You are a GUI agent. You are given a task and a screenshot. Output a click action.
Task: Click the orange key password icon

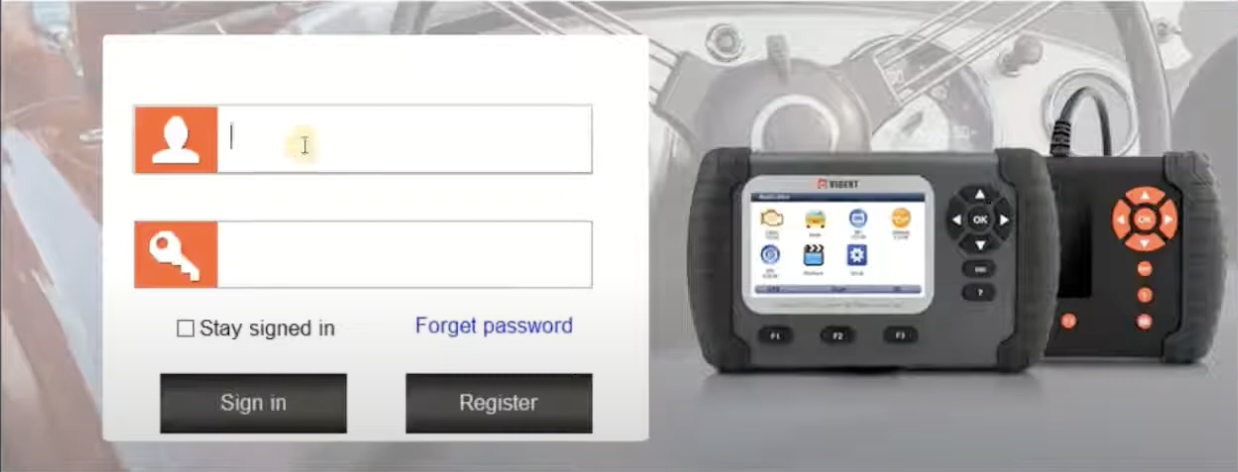click(x=176, y=254)
